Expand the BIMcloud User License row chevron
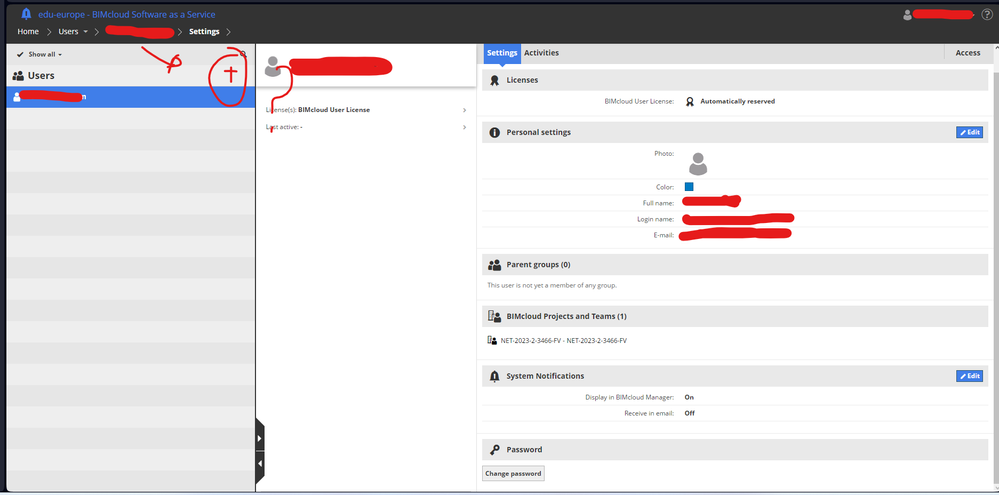 (x=464, y=110)
